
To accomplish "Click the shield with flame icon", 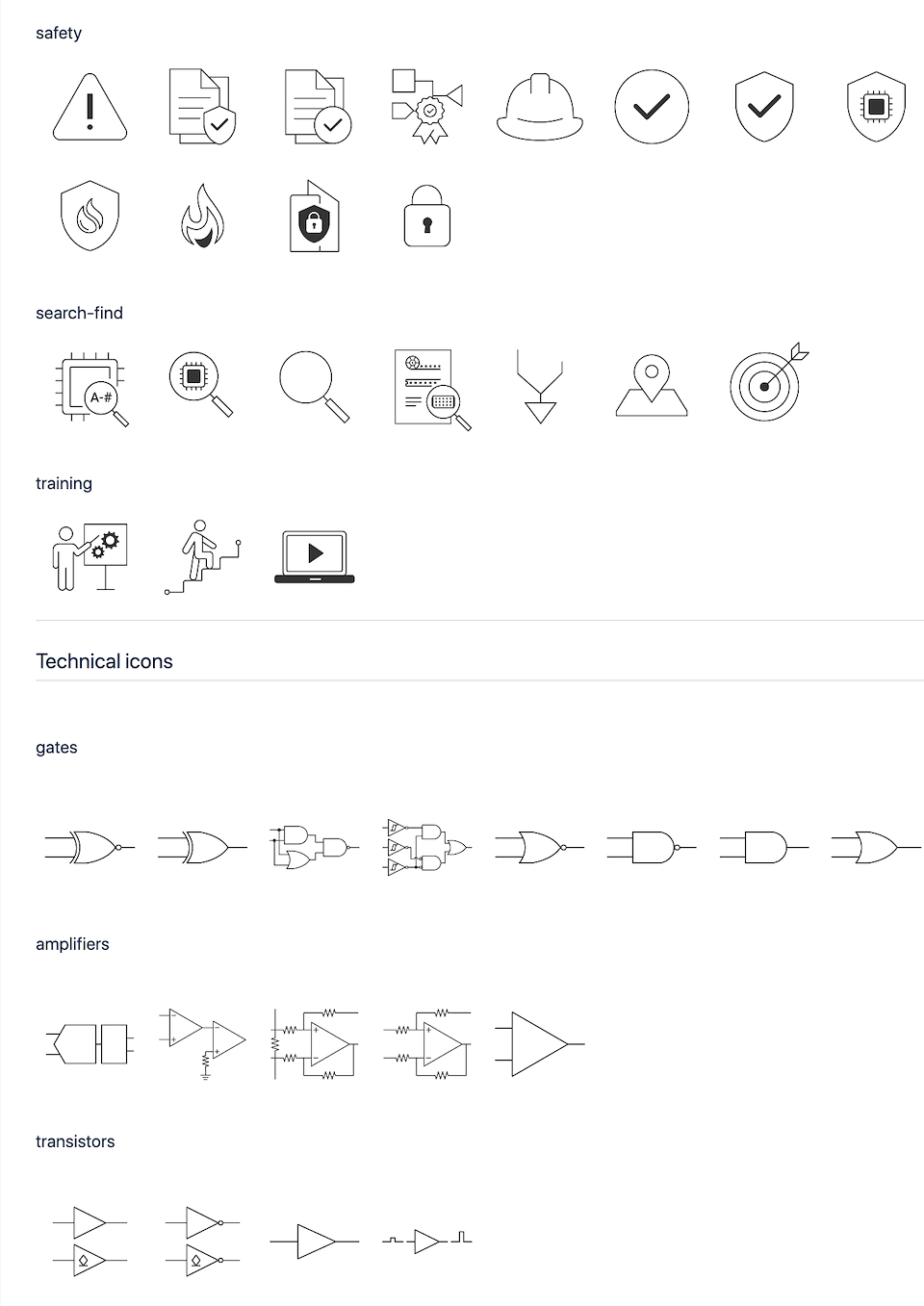I will click(90, 216).
